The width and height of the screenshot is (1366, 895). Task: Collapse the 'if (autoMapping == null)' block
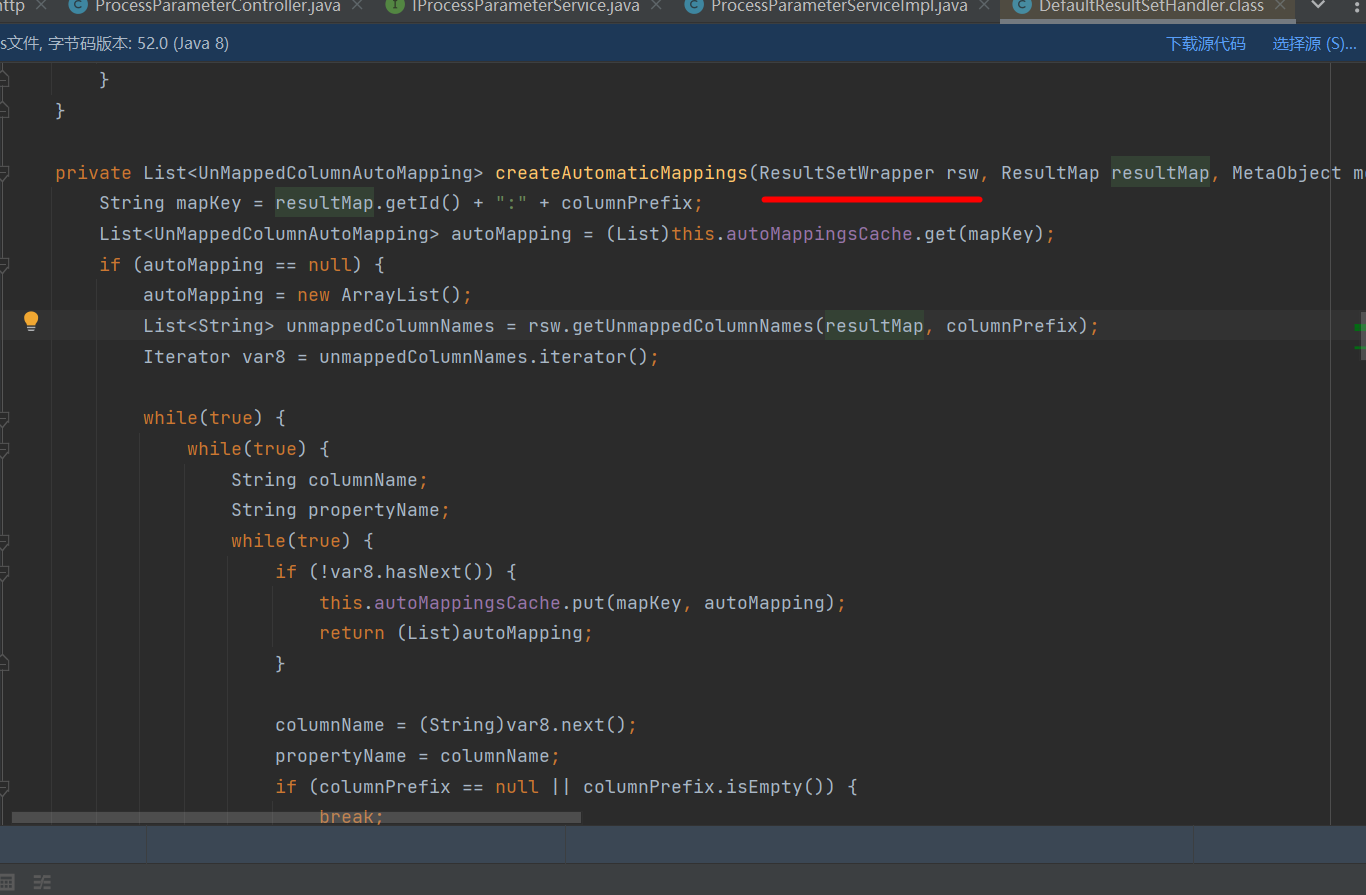tap(4, 265)
